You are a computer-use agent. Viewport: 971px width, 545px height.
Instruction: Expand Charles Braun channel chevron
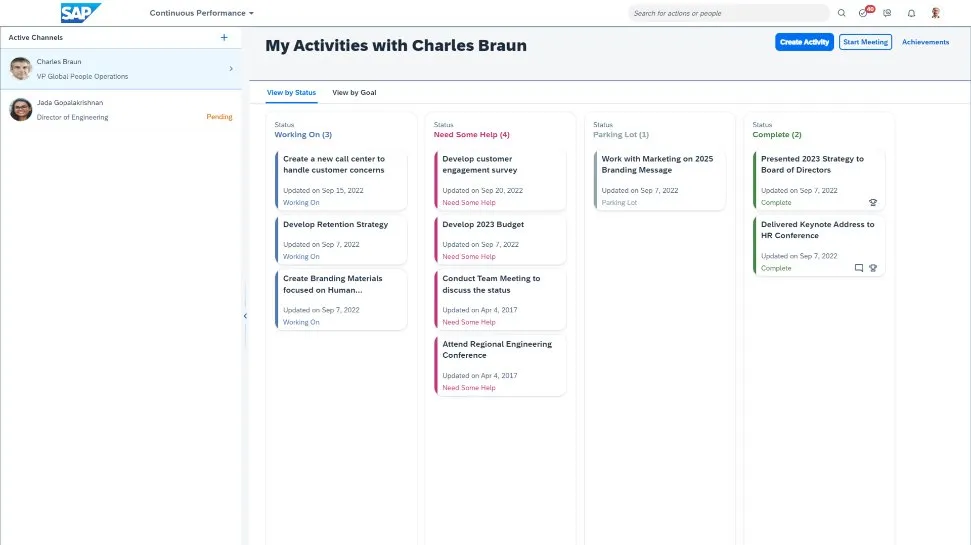click(x=231, y=69)
